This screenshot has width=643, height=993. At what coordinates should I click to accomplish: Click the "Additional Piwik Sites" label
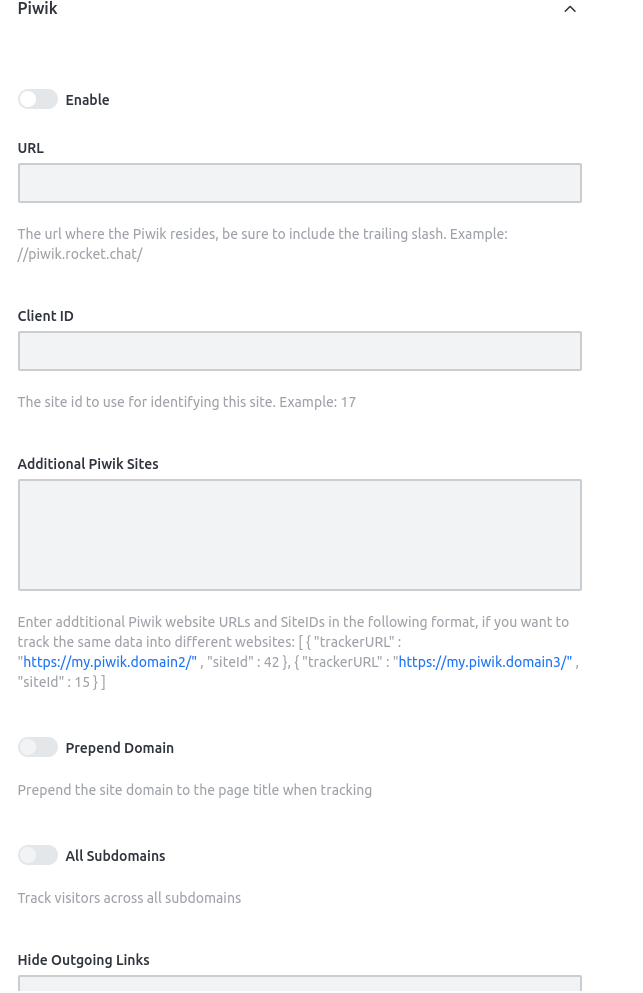[x=88, y=464]
